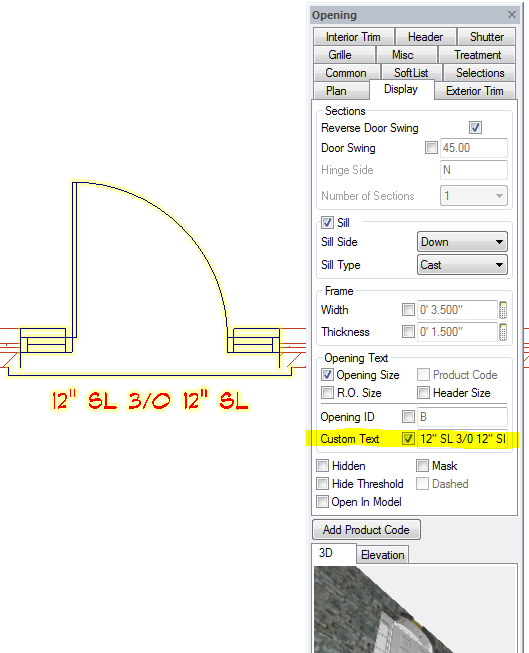This screenshot has height=653, width=529.
Task: Enable the Hide Threshold checkbox
Action: pos(322,484)
